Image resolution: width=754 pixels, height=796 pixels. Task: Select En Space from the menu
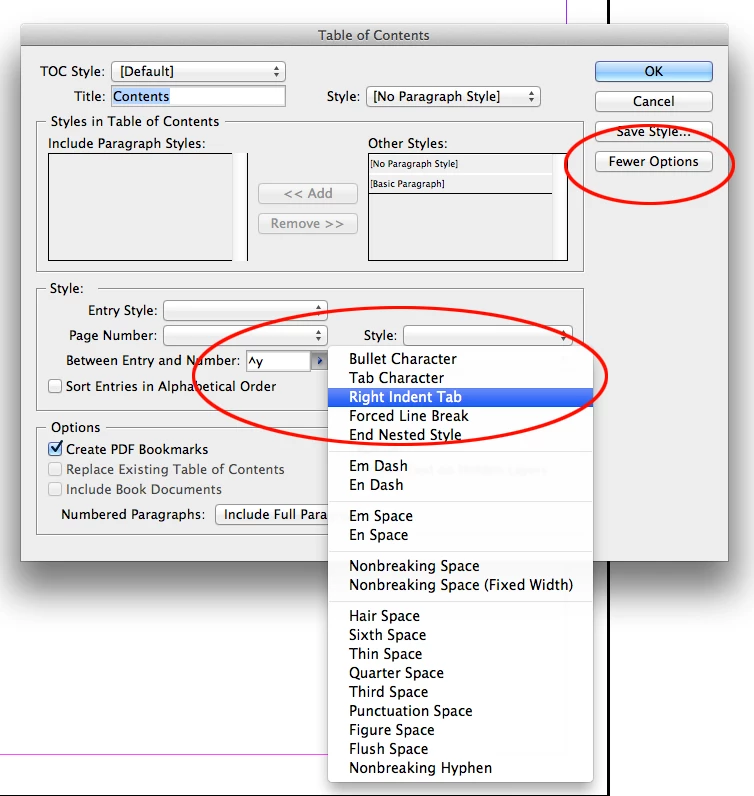coord(460,535)
